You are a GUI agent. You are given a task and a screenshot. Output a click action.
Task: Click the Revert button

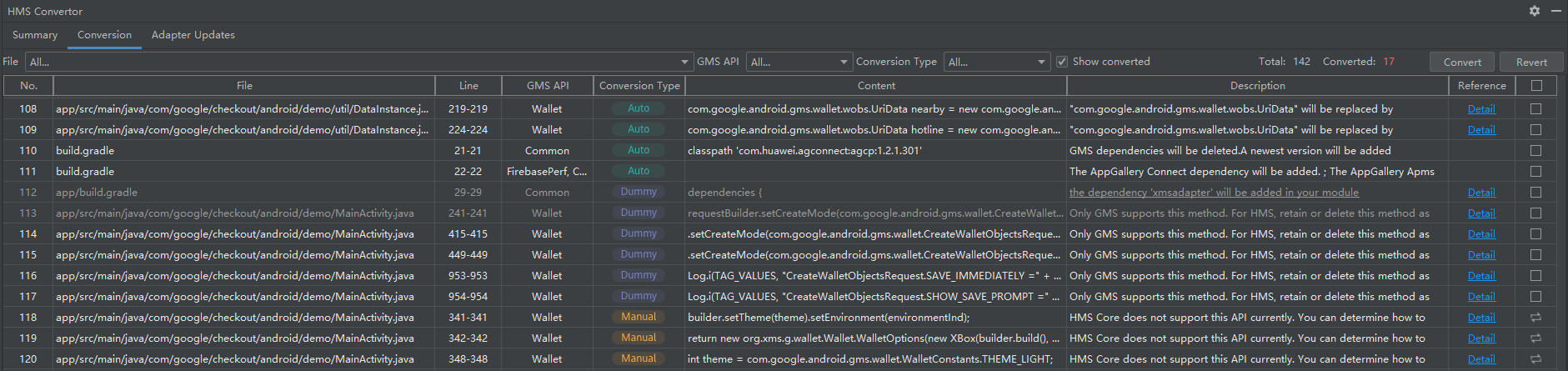(x=1531, y=62)
